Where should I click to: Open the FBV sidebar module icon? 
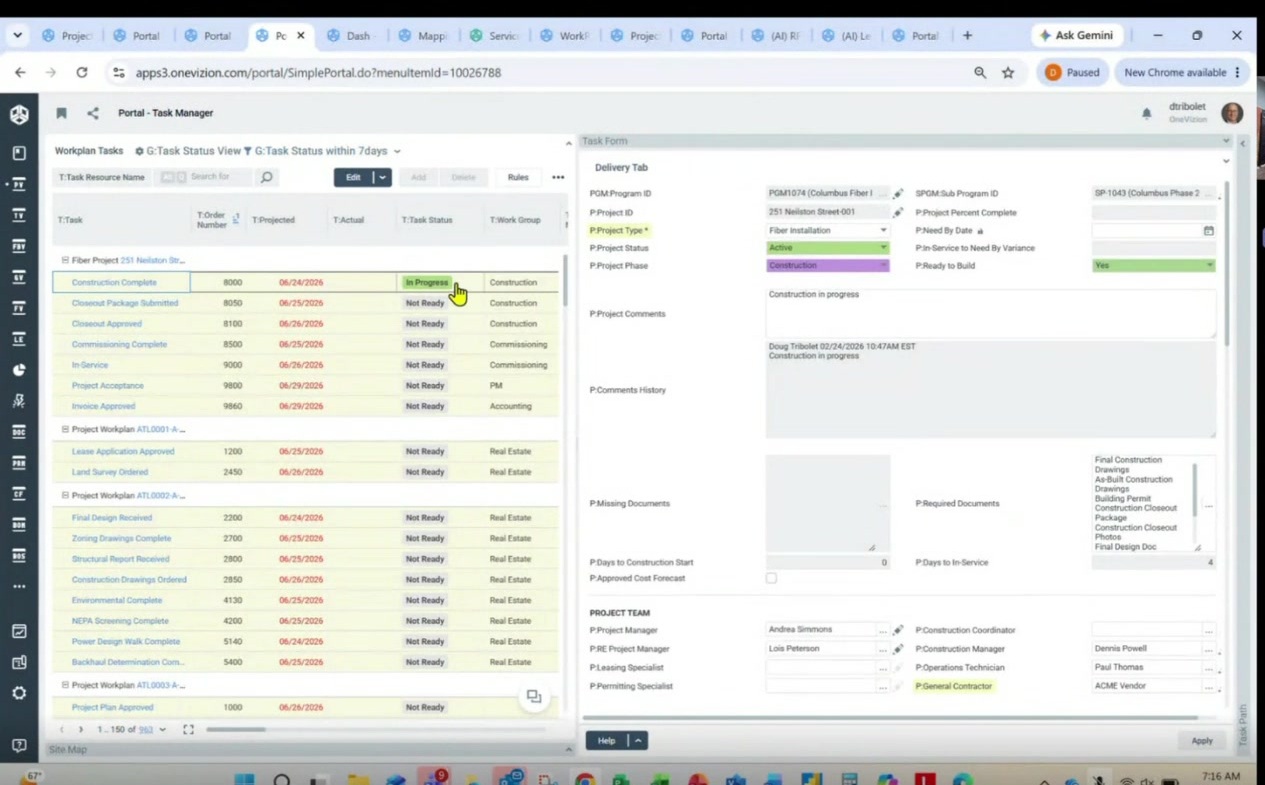tap(19, 246)
